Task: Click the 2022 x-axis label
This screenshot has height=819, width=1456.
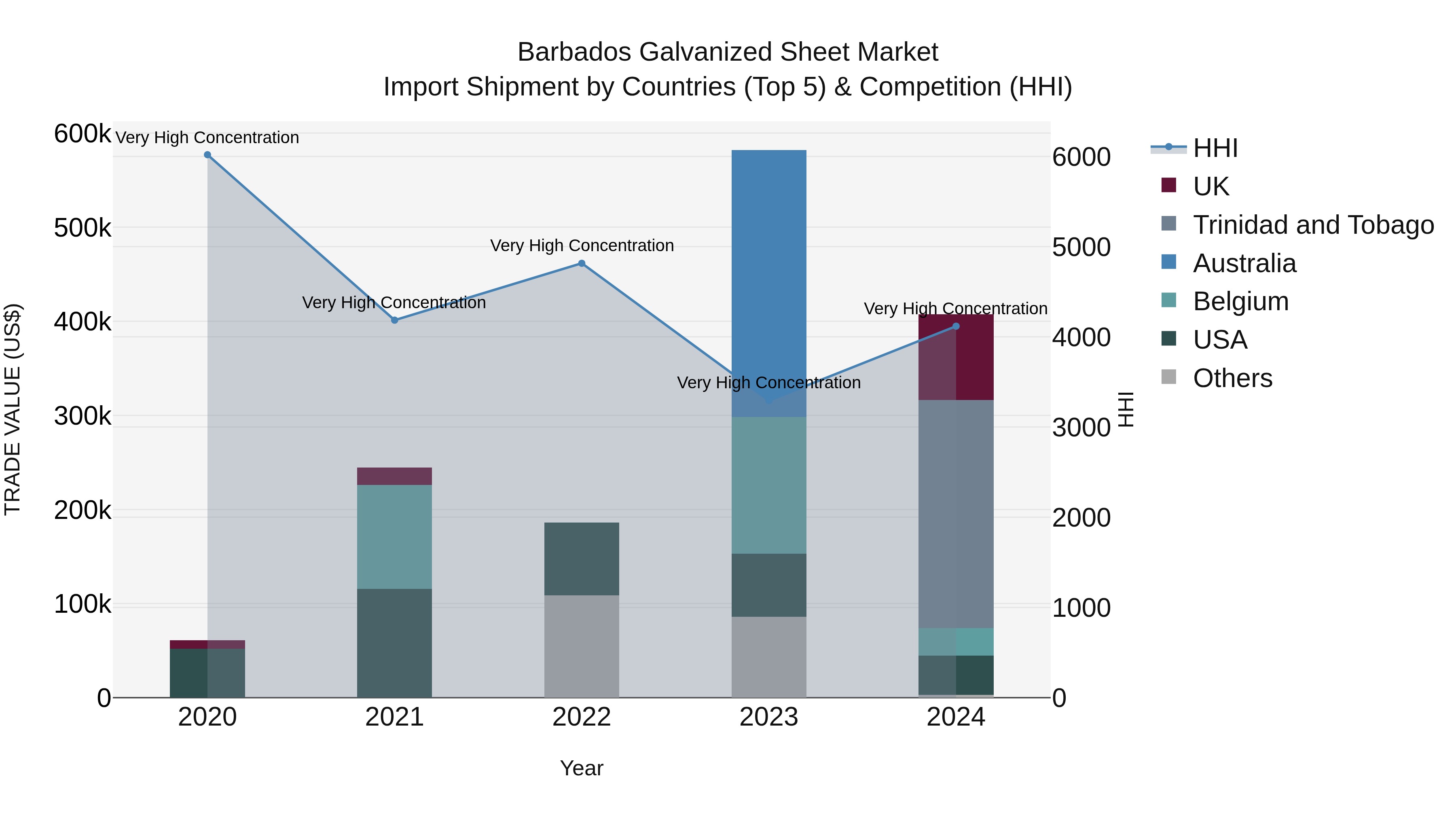Action: pyautogui.click(x=582, y=717)
